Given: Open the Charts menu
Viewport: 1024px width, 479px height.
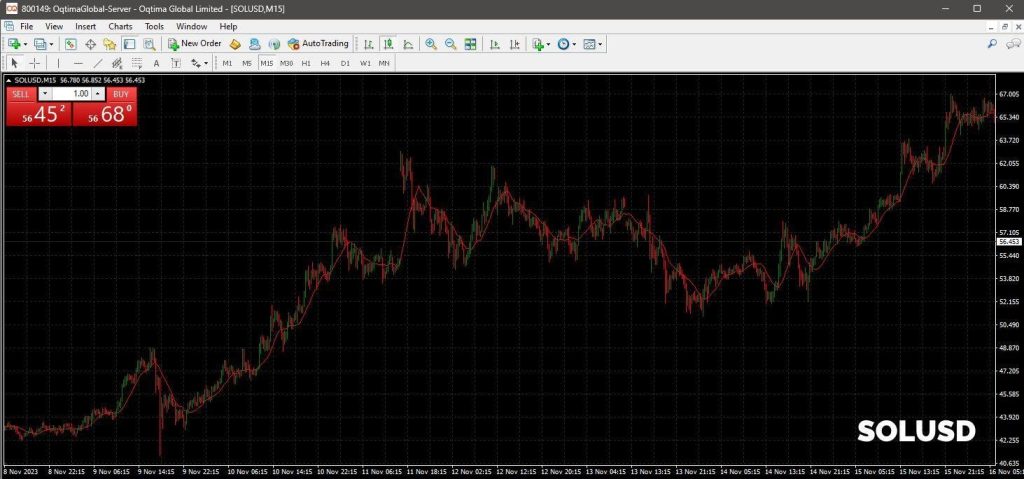Looking at the screenshot, I should 120,26.
